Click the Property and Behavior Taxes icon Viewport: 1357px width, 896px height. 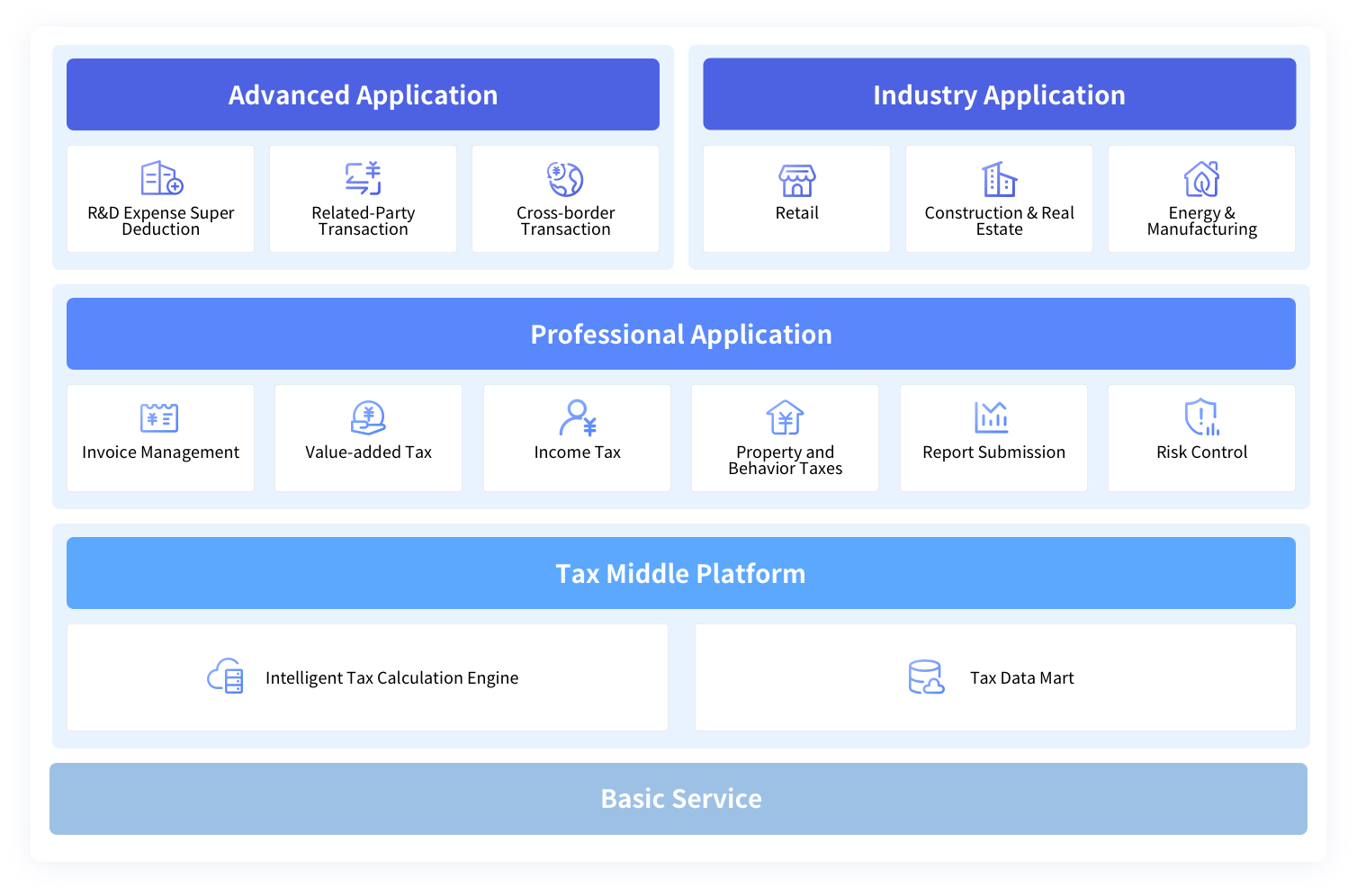785,417
